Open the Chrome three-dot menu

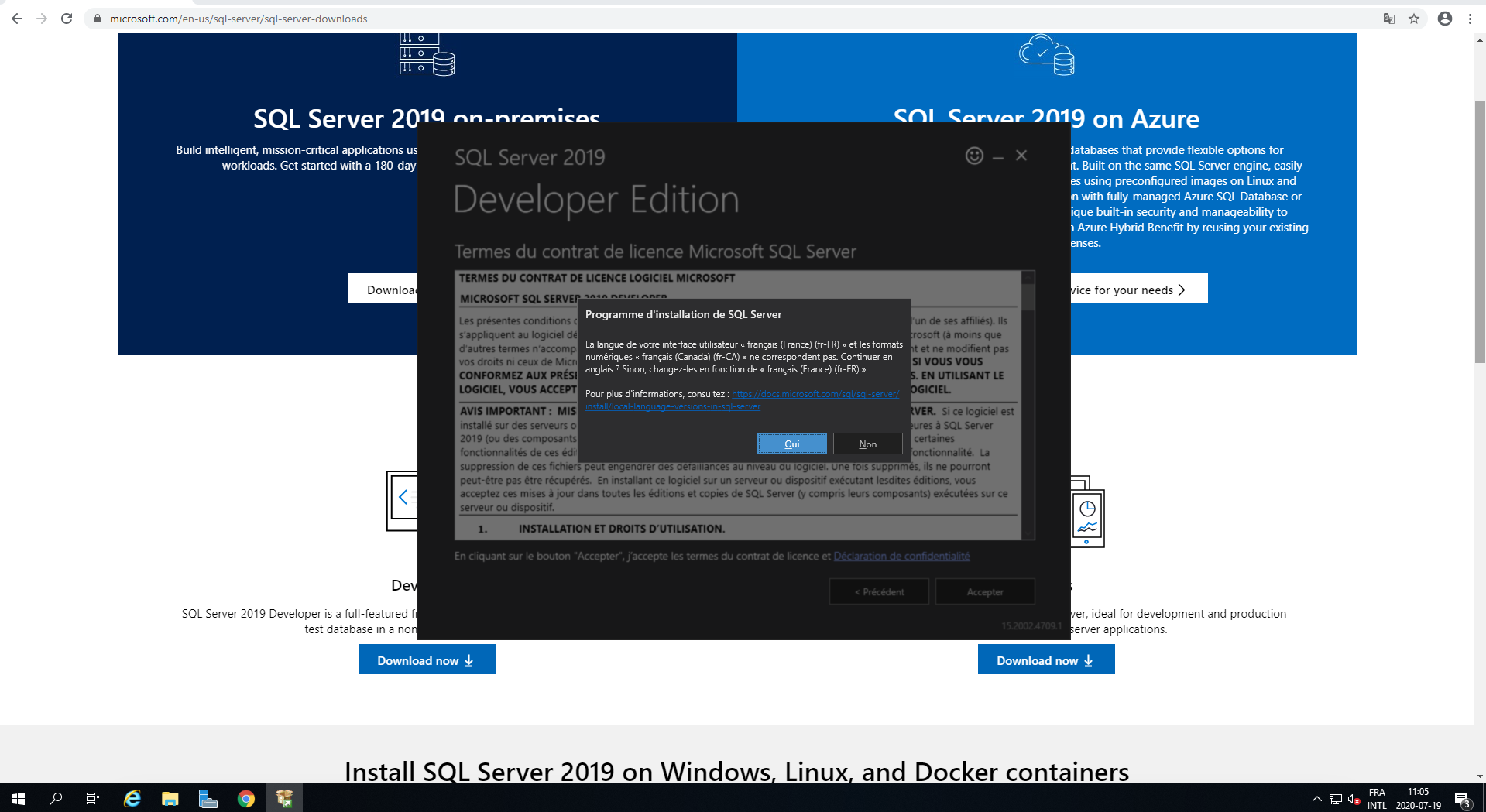[1470, 19]
